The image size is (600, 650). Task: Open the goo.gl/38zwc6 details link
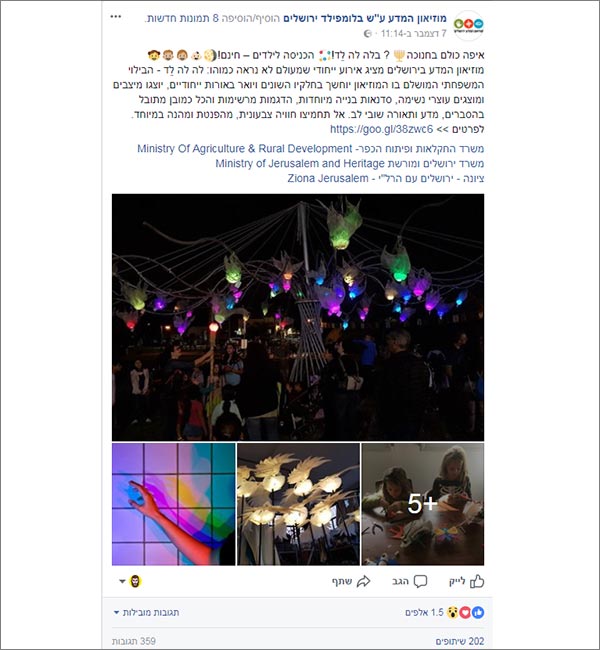(x=381, y=129)
